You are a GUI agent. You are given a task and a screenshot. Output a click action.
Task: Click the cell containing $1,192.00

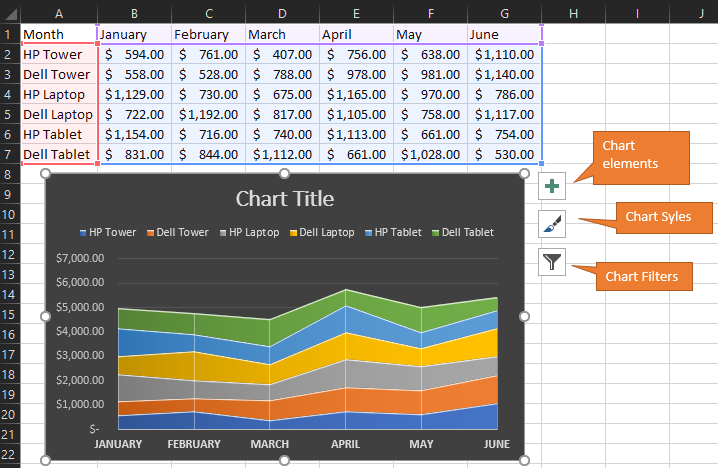click(x=208, y=114)
